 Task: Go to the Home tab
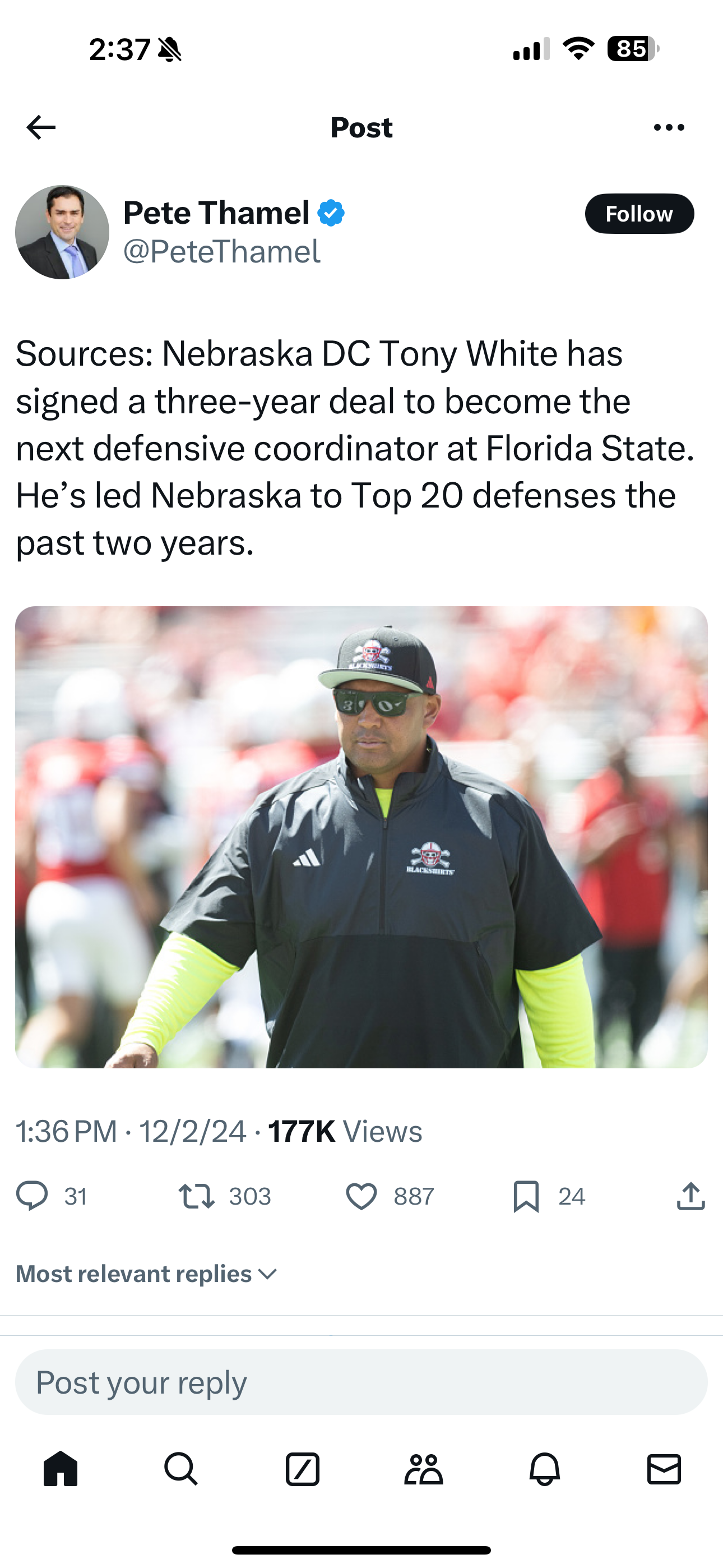coord(61,1469)
